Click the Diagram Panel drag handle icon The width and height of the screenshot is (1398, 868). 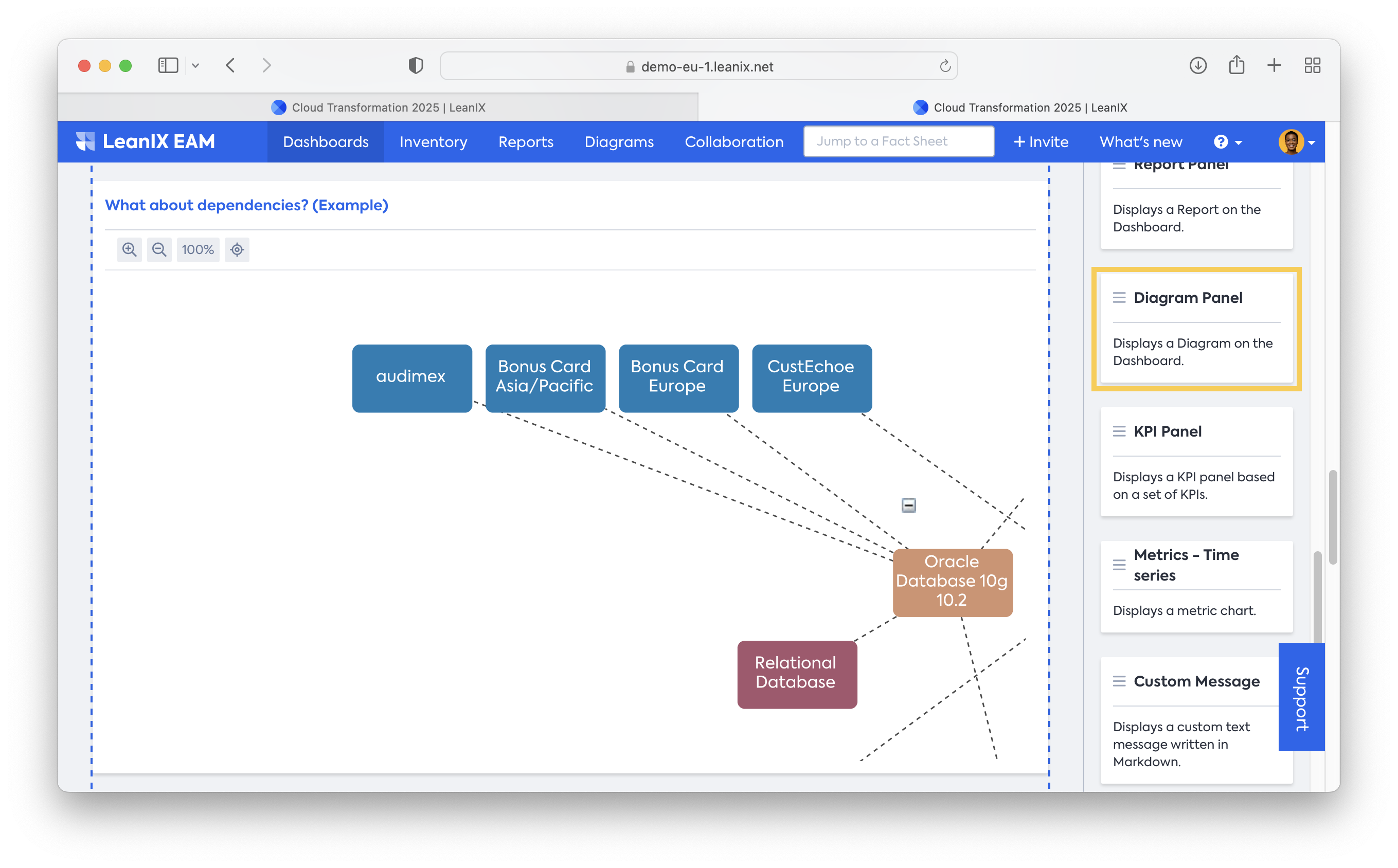1119,297
